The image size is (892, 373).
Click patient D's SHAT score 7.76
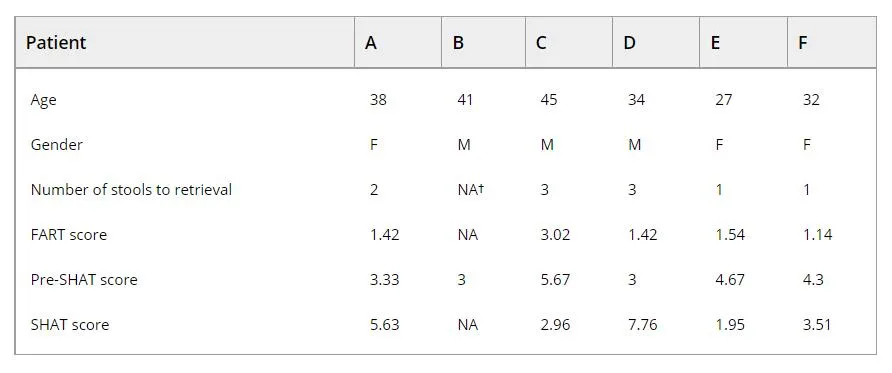pyautogui.click(x=642, y=324)
